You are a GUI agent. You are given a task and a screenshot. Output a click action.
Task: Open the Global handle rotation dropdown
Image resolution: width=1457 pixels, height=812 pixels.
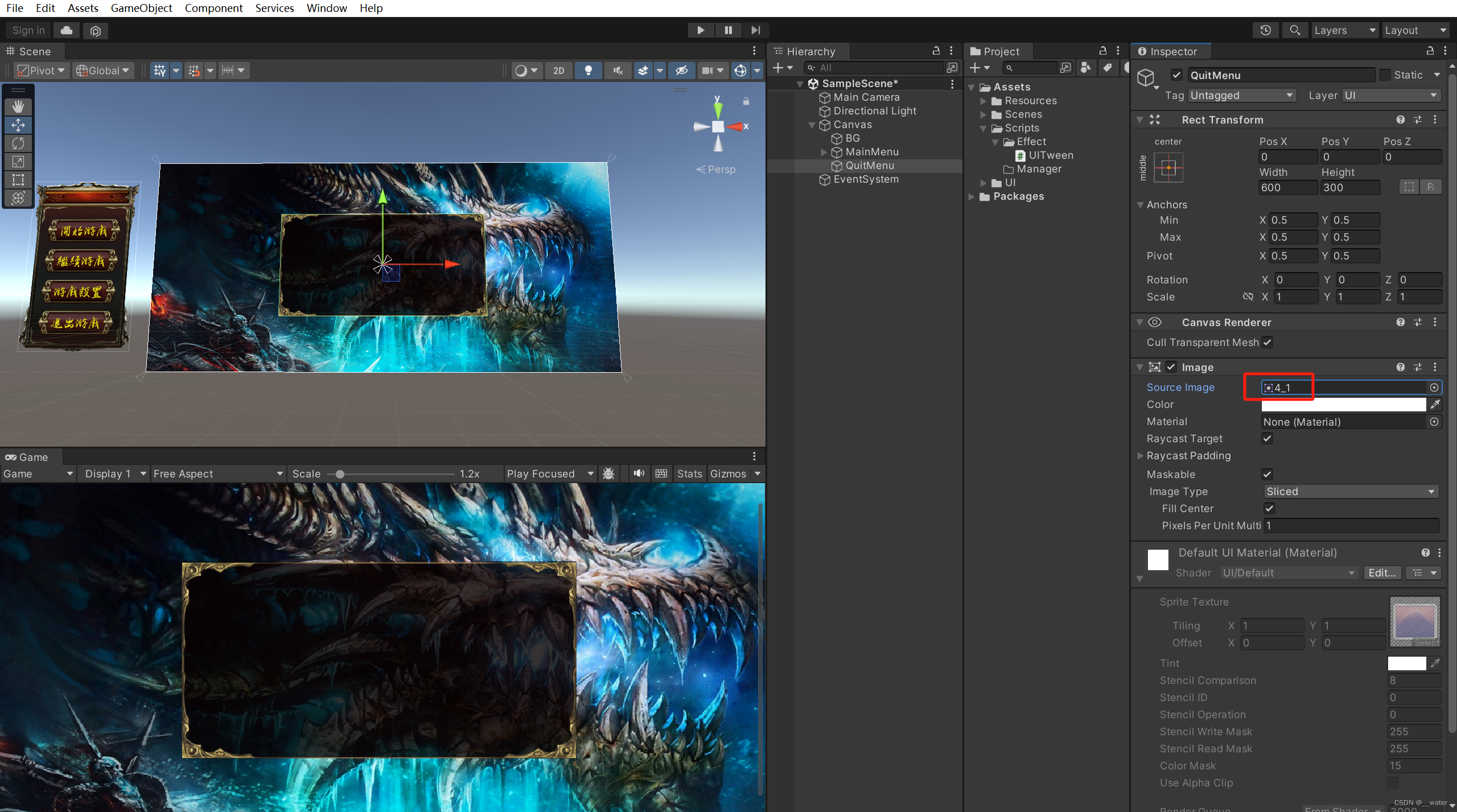103,71
